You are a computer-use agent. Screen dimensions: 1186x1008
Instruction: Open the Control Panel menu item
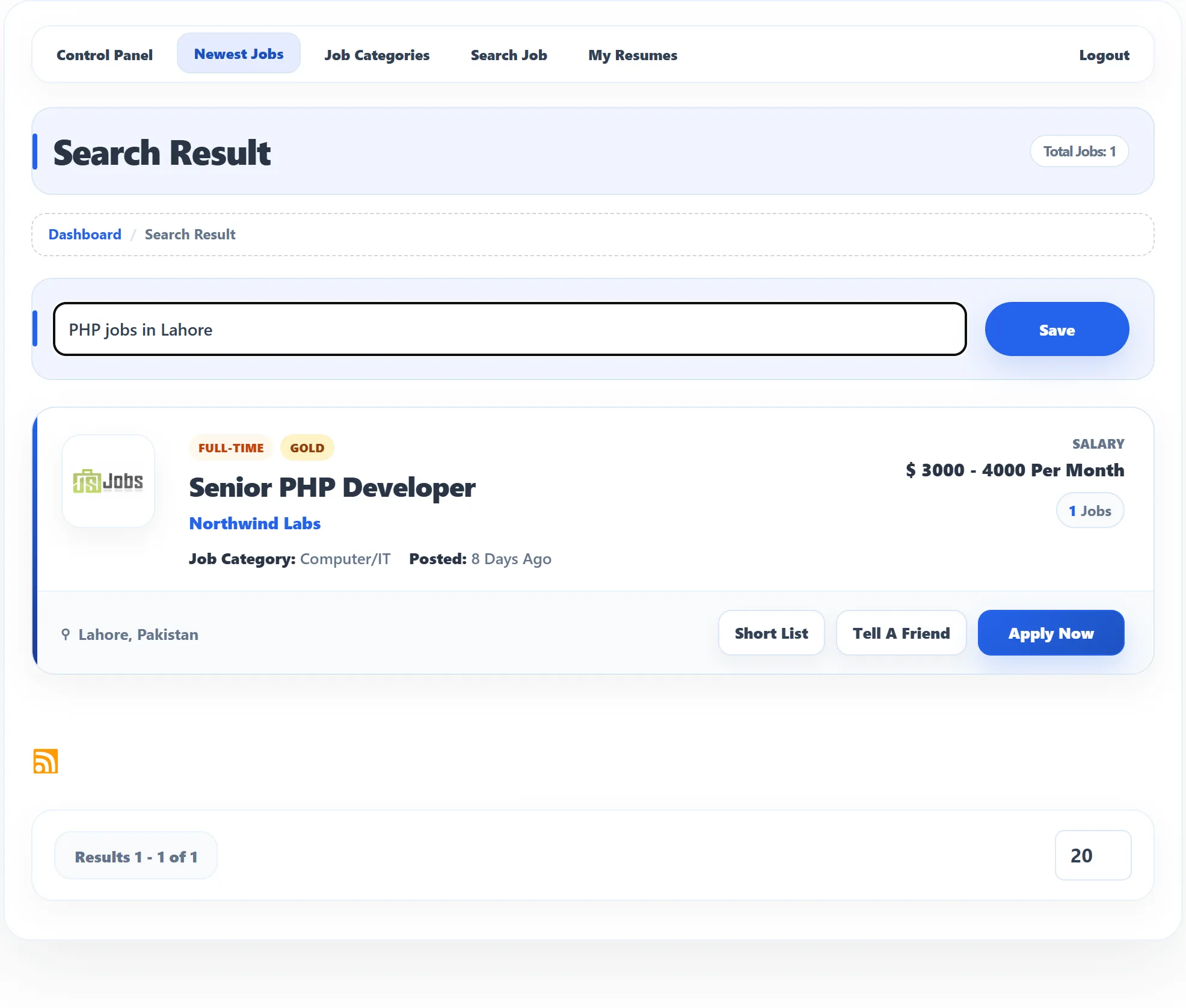(x=105, y=55)
